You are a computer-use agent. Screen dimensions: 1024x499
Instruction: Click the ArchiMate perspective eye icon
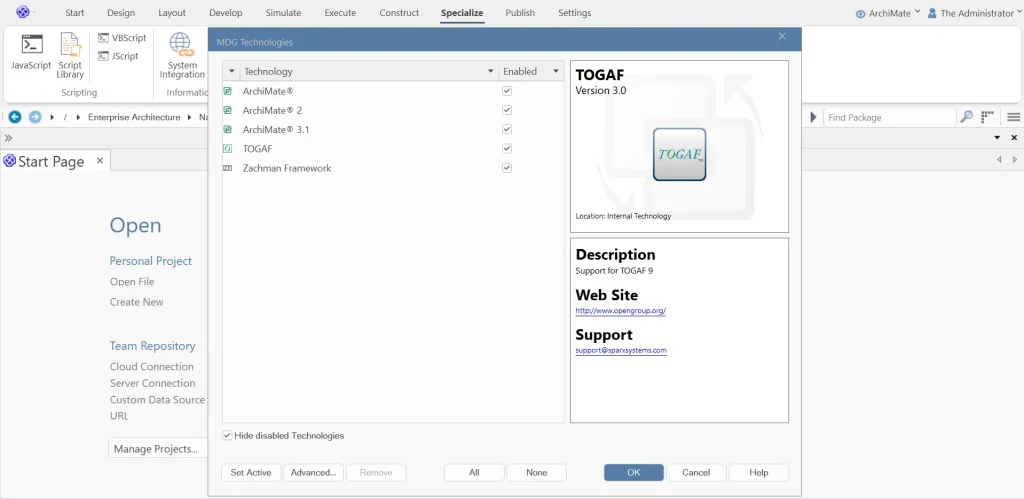point(860,14)
